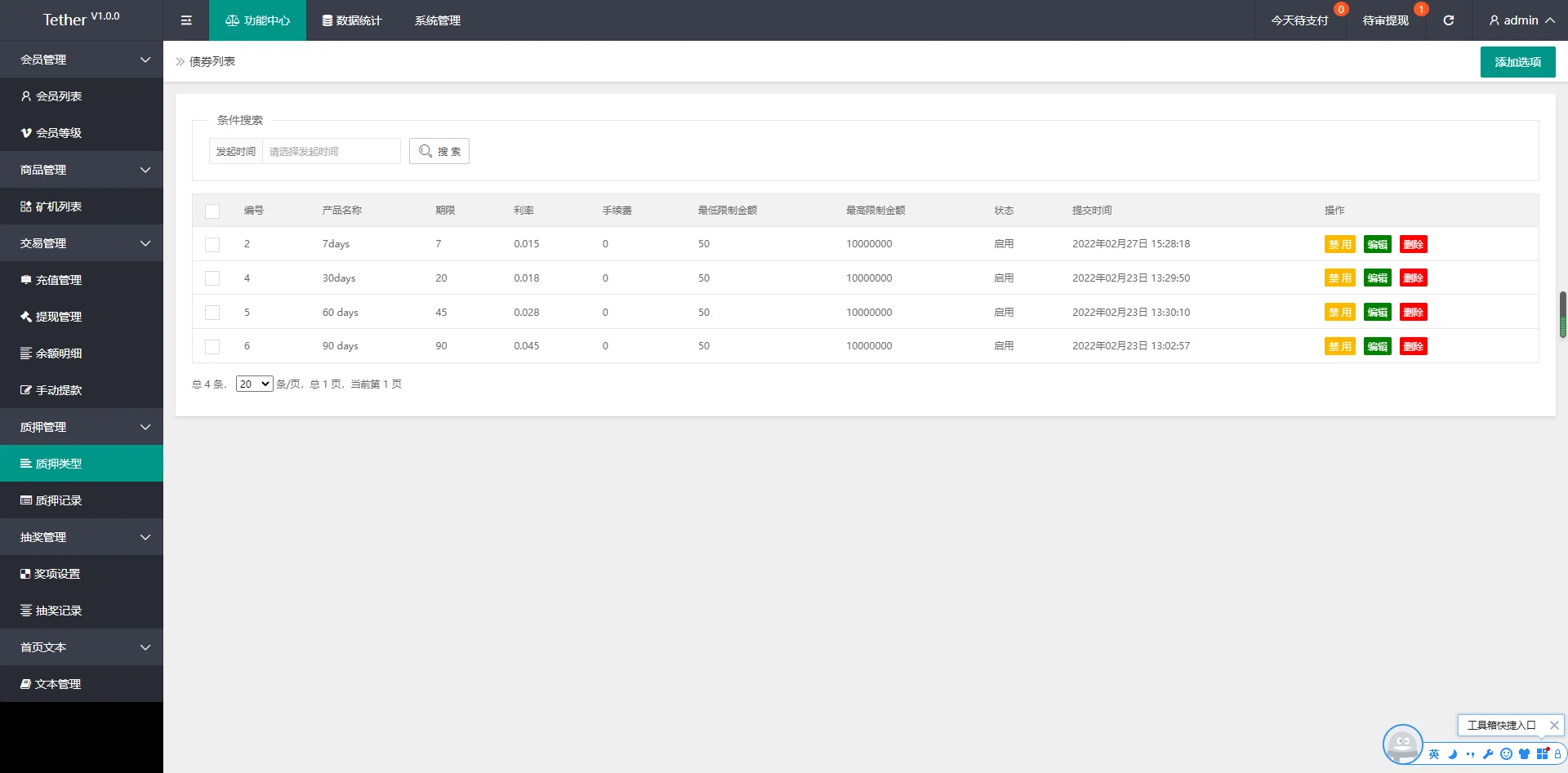Switch to the 数据统计 top tab
This screenshot has width=1568, height=773.
(352, 20)
